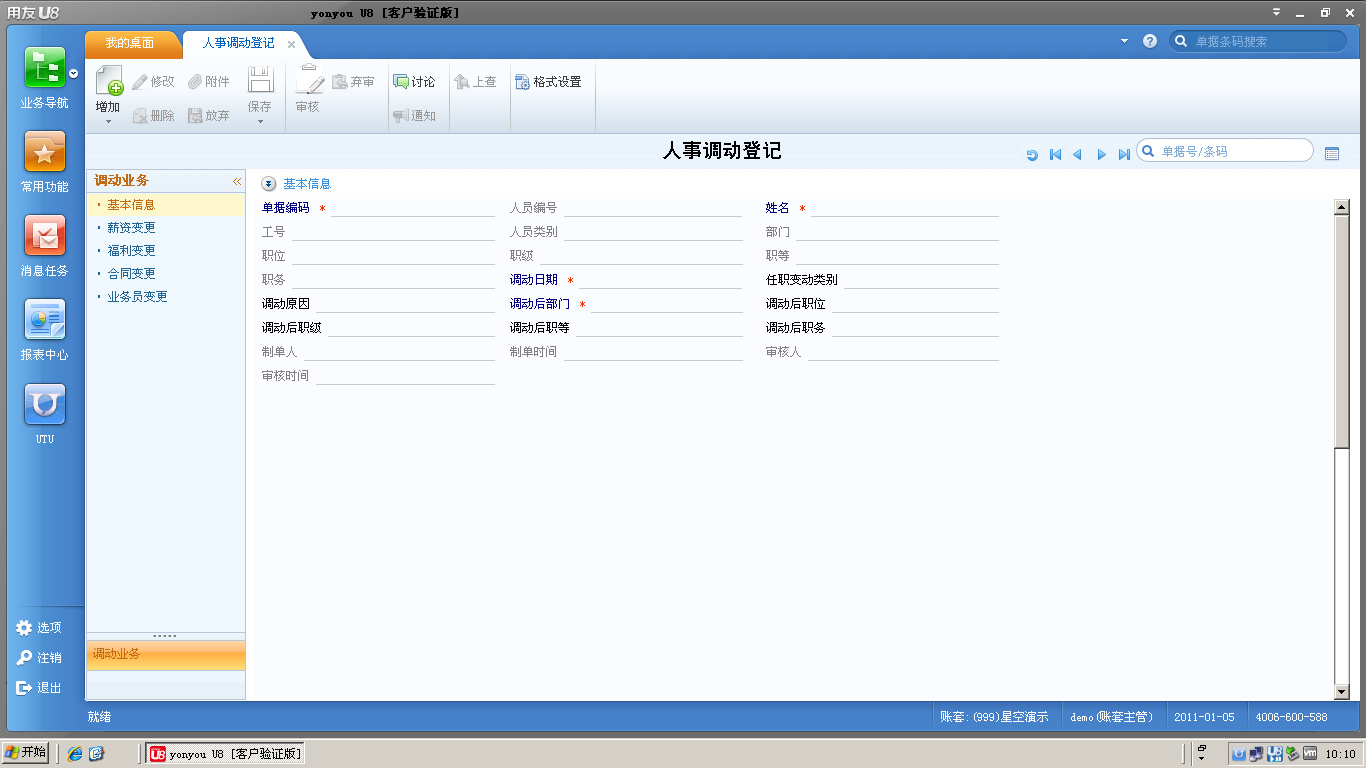Click the 放弃 discard toolbar button
Screen dimensions: 1366x768
pyautogui.click(x=209, y=116)
